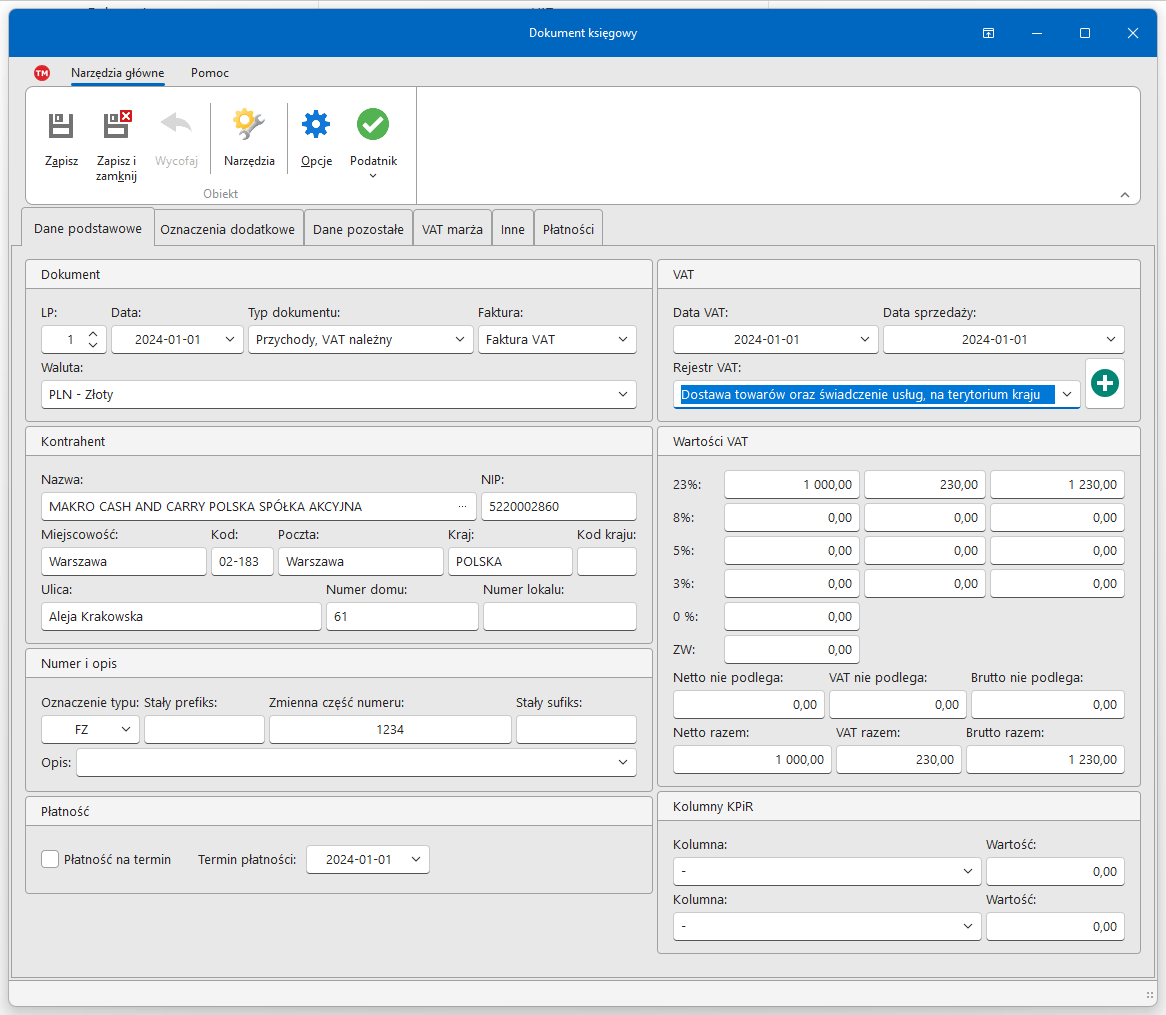Click Zapisz i zamknij icon
The width and height of the screenshot is (1166, 1015).
tap(117, 126)
